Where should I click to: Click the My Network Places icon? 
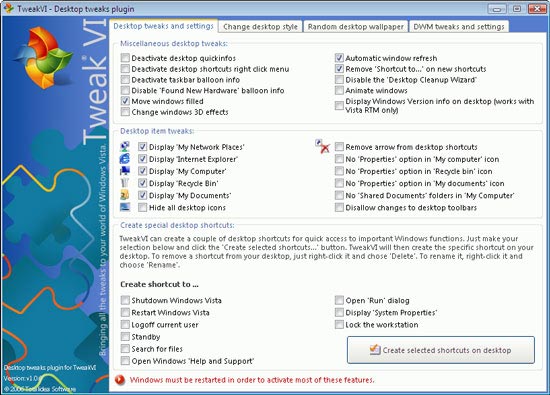click(125, 146)
